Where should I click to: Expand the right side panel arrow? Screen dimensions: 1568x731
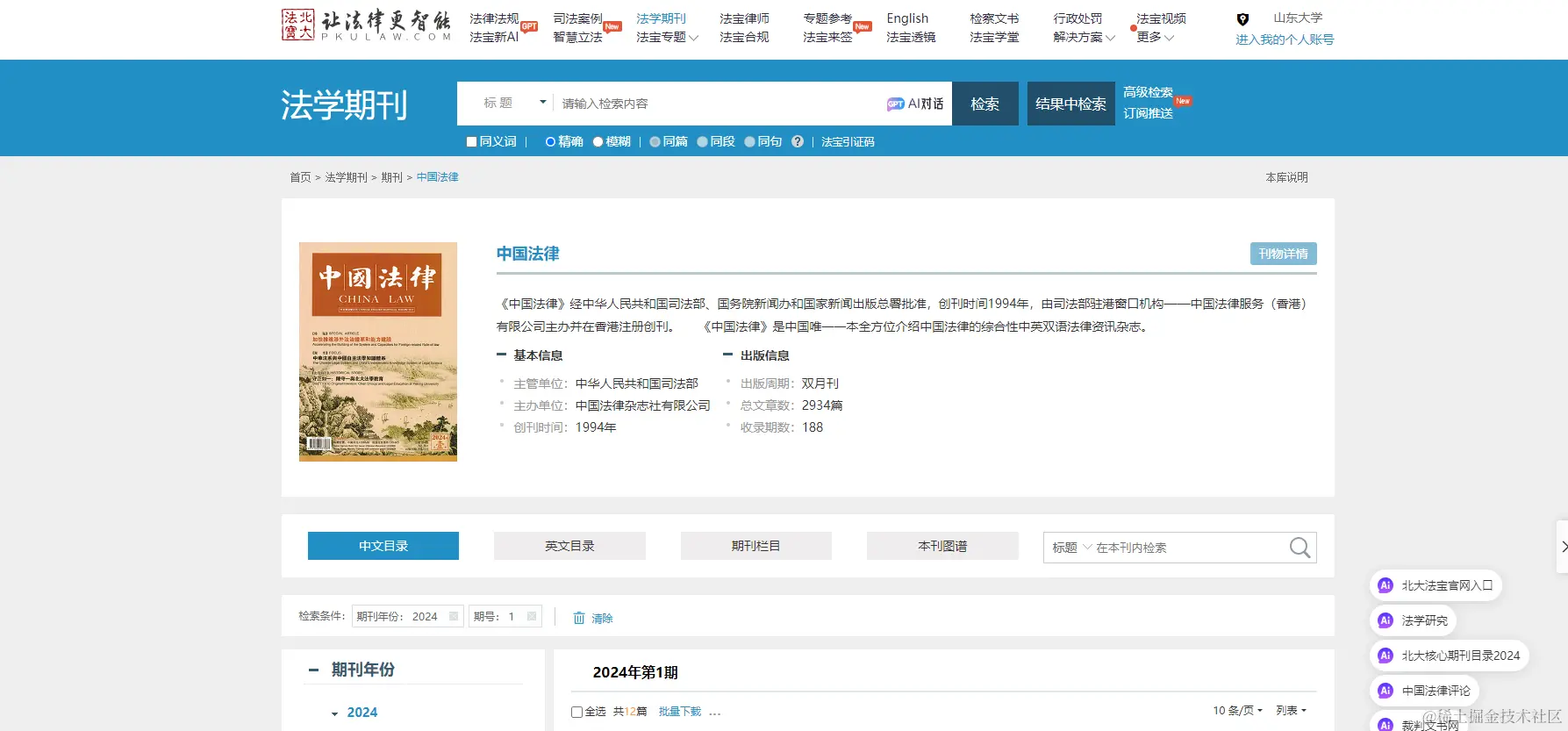[x=1563, y=547]
